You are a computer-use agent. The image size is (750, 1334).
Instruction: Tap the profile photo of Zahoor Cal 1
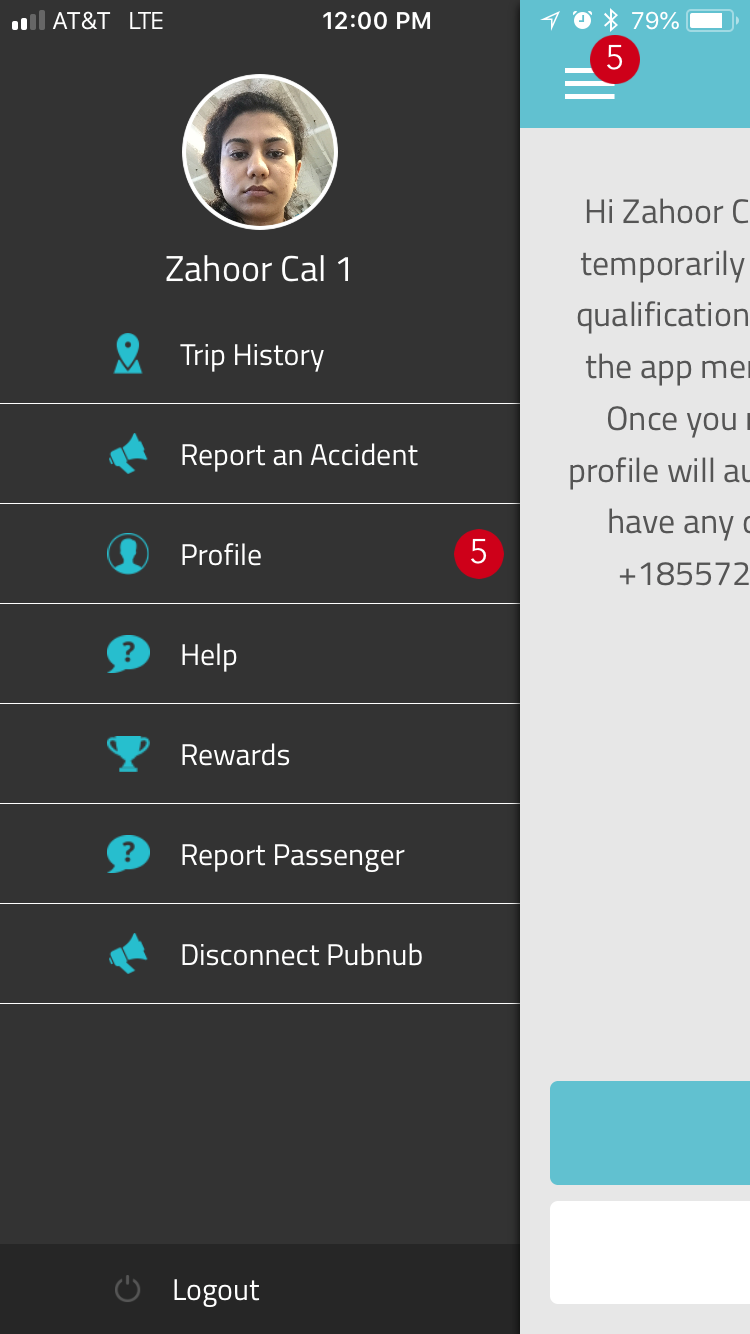(260, 152)
